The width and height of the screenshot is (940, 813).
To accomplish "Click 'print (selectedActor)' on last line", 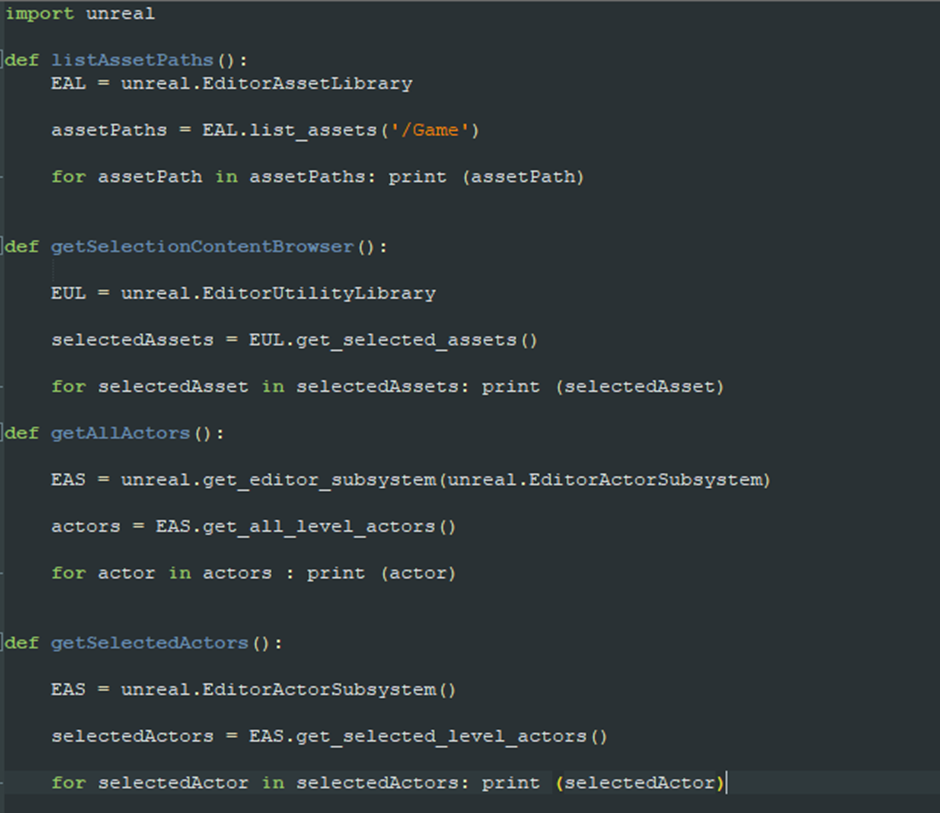I will click(x=603, y=783).
